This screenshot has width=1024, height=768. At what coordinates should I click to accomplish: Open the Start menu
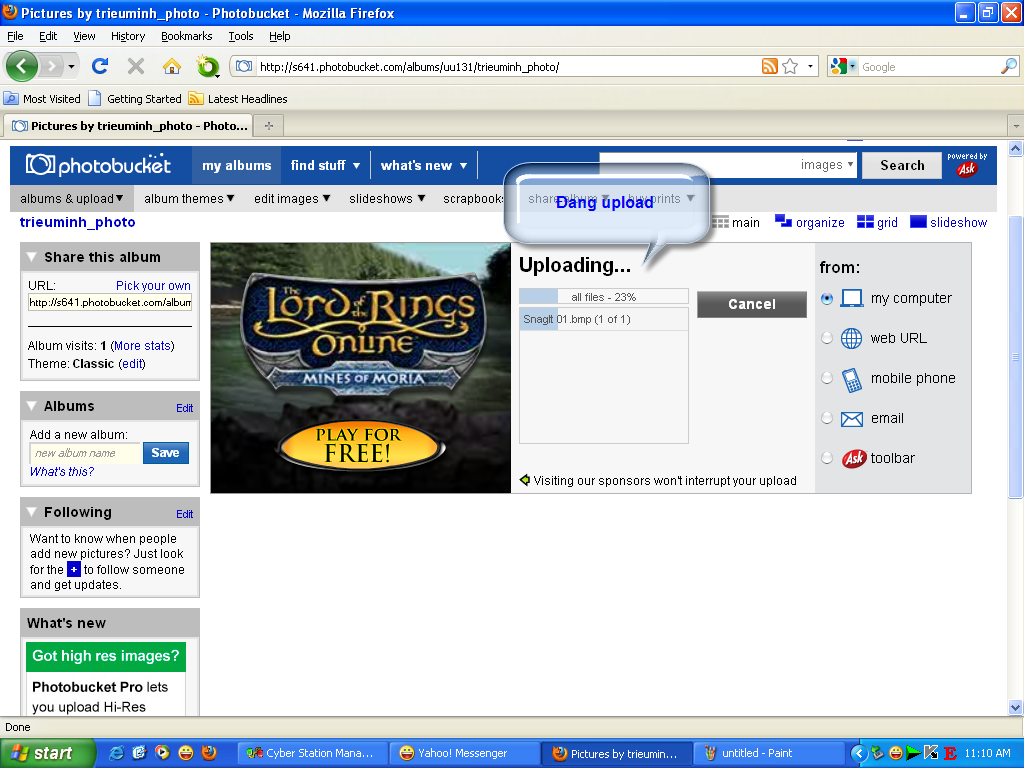47,753
